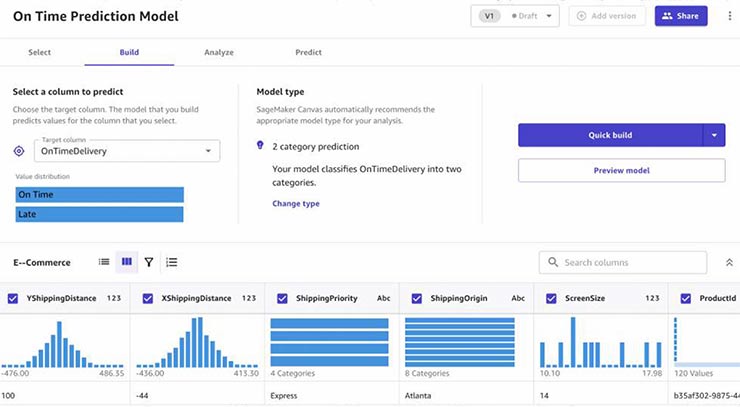Go to the Predict tab

coord(308,52)
